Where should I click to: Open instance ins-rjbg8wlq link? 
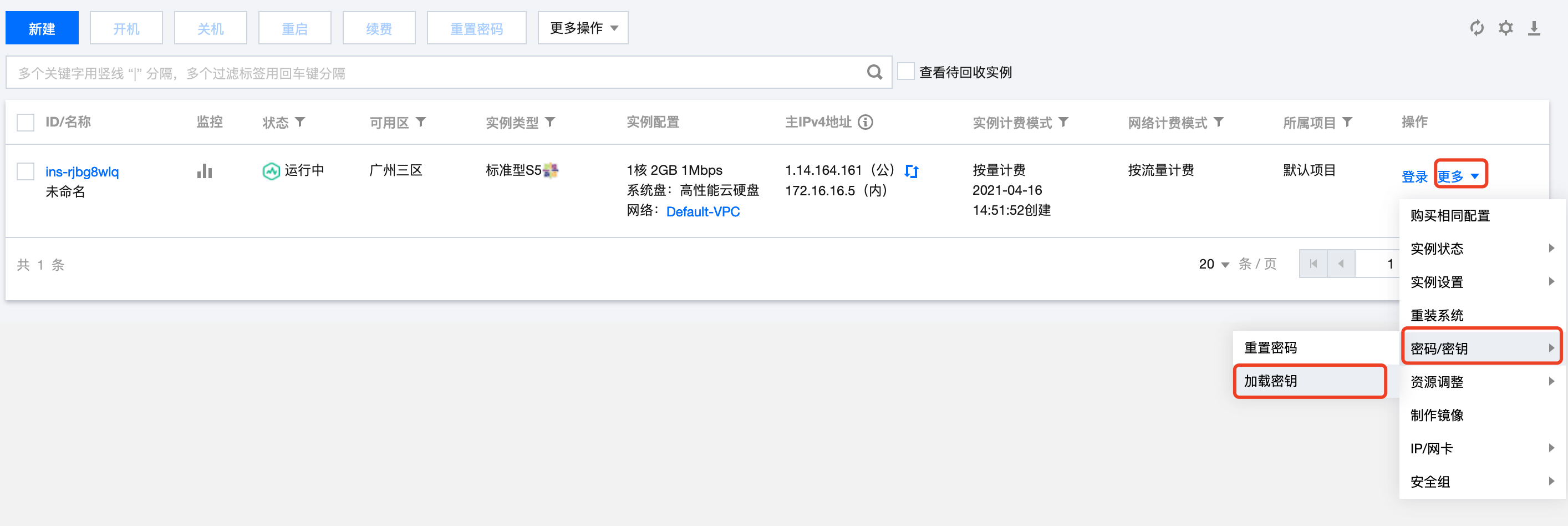(x=82, y=171)
